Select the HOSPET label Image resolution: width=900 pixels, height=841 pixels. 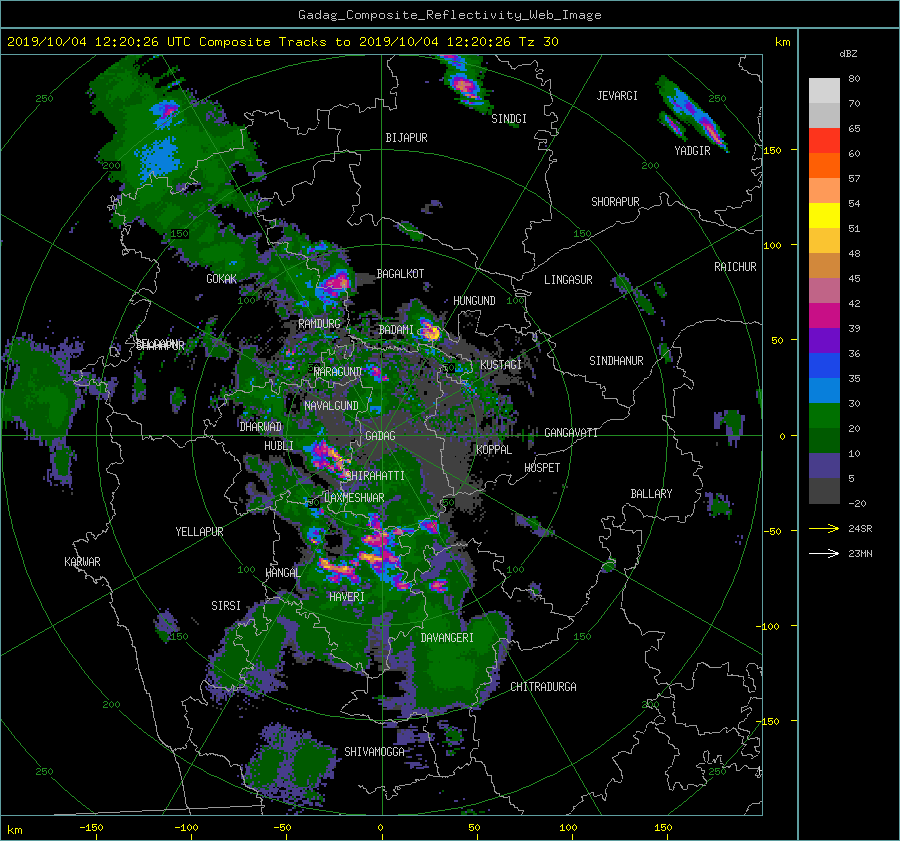pos(542,468)
